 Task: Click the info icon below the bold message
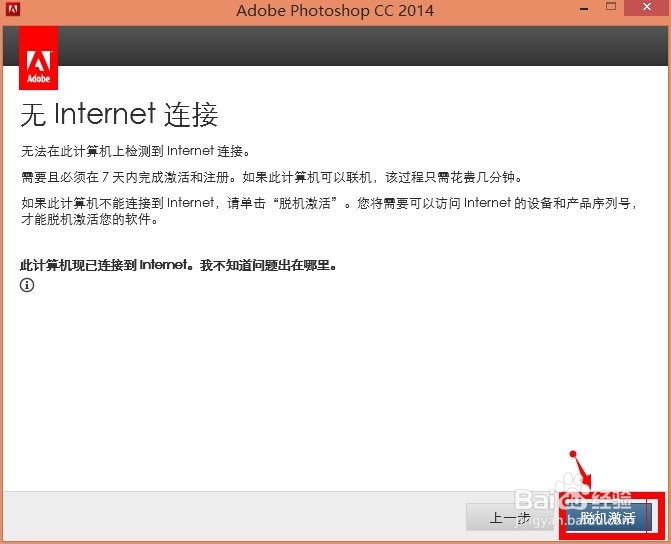pyautogui.click(x=27, y=285)
